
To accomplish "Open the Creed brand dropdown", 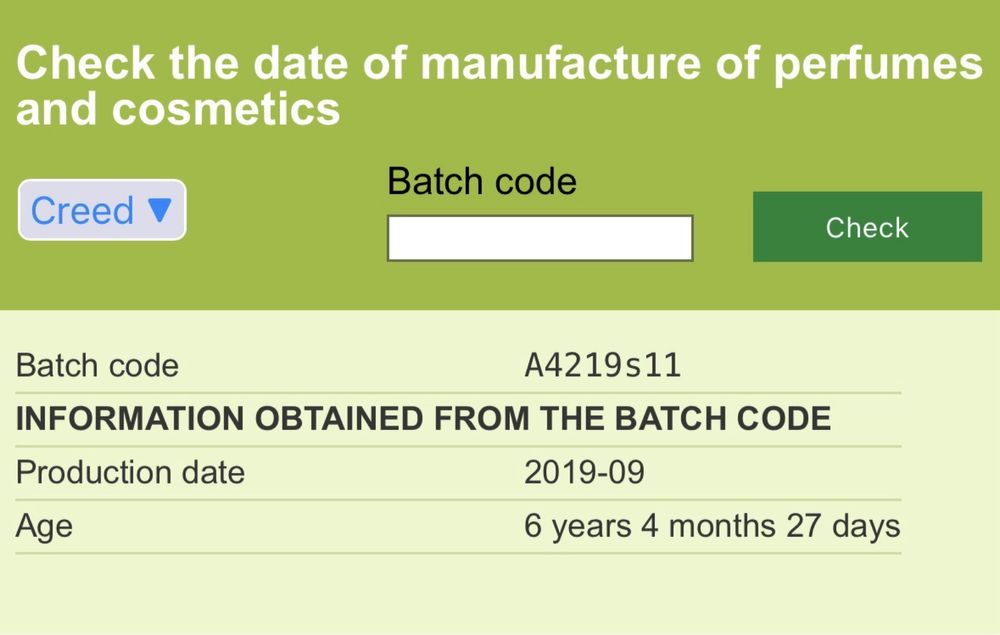I will point(102,210).
